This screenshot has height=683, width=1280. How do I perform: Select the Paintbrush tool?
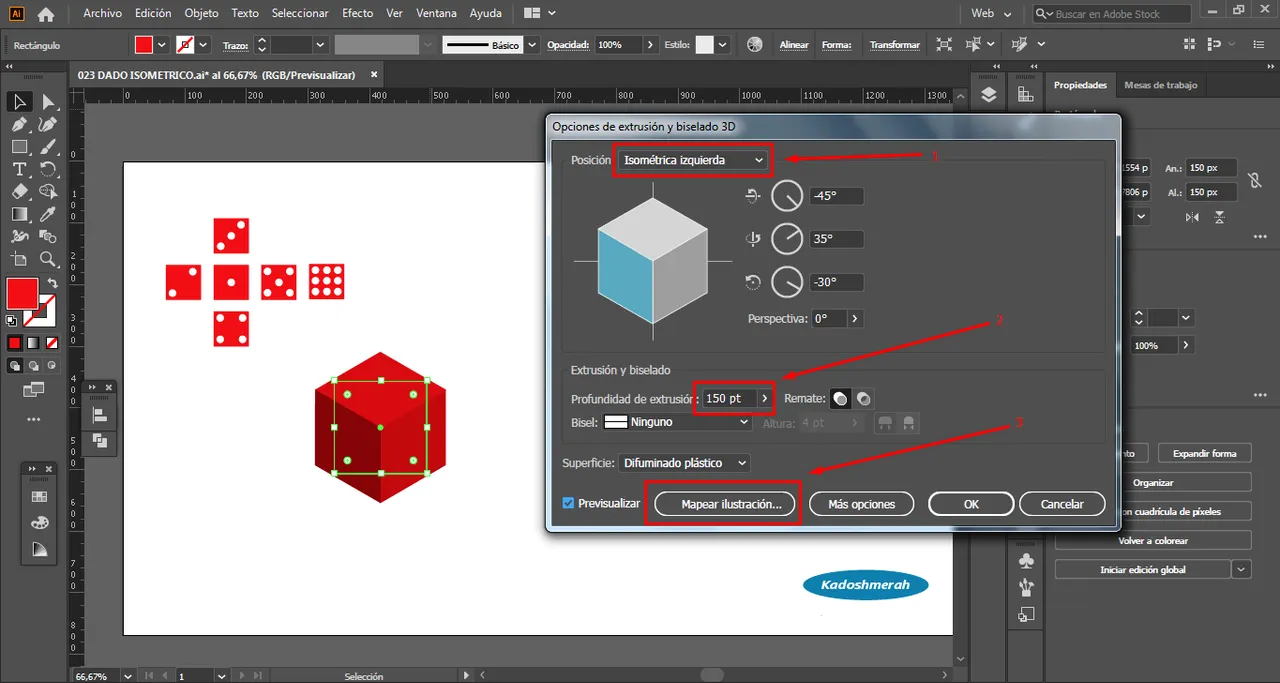(48, 147)
